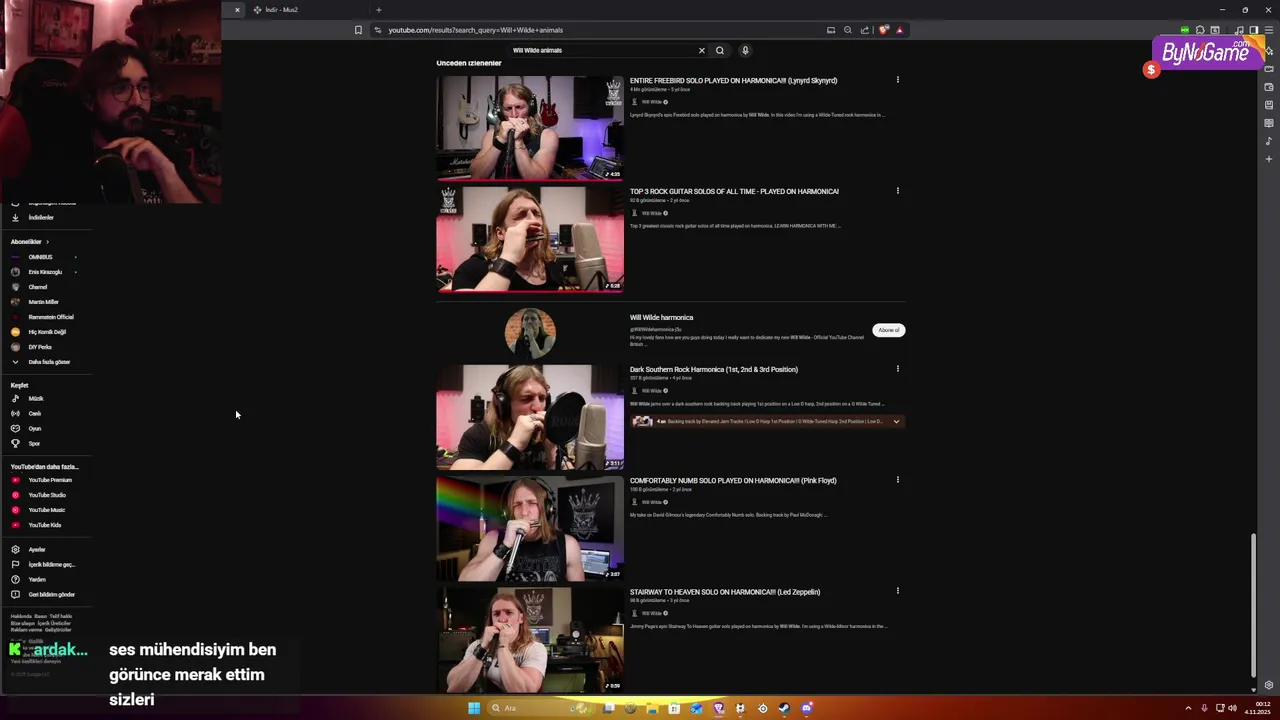
Task: Open the extensions puzzle icon
Action: [1200, 30]
